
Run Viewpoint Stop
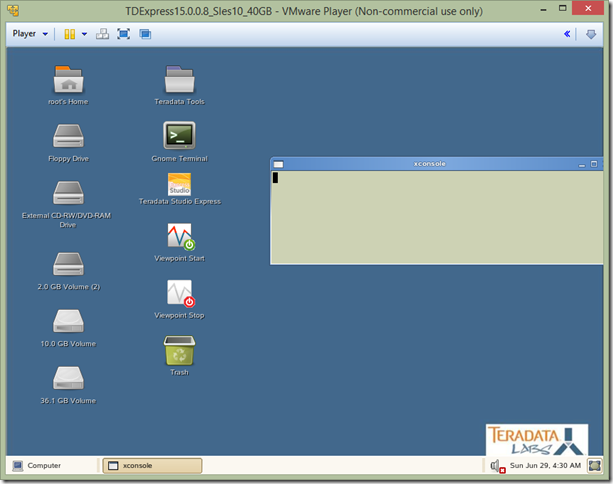click(179, 294)
